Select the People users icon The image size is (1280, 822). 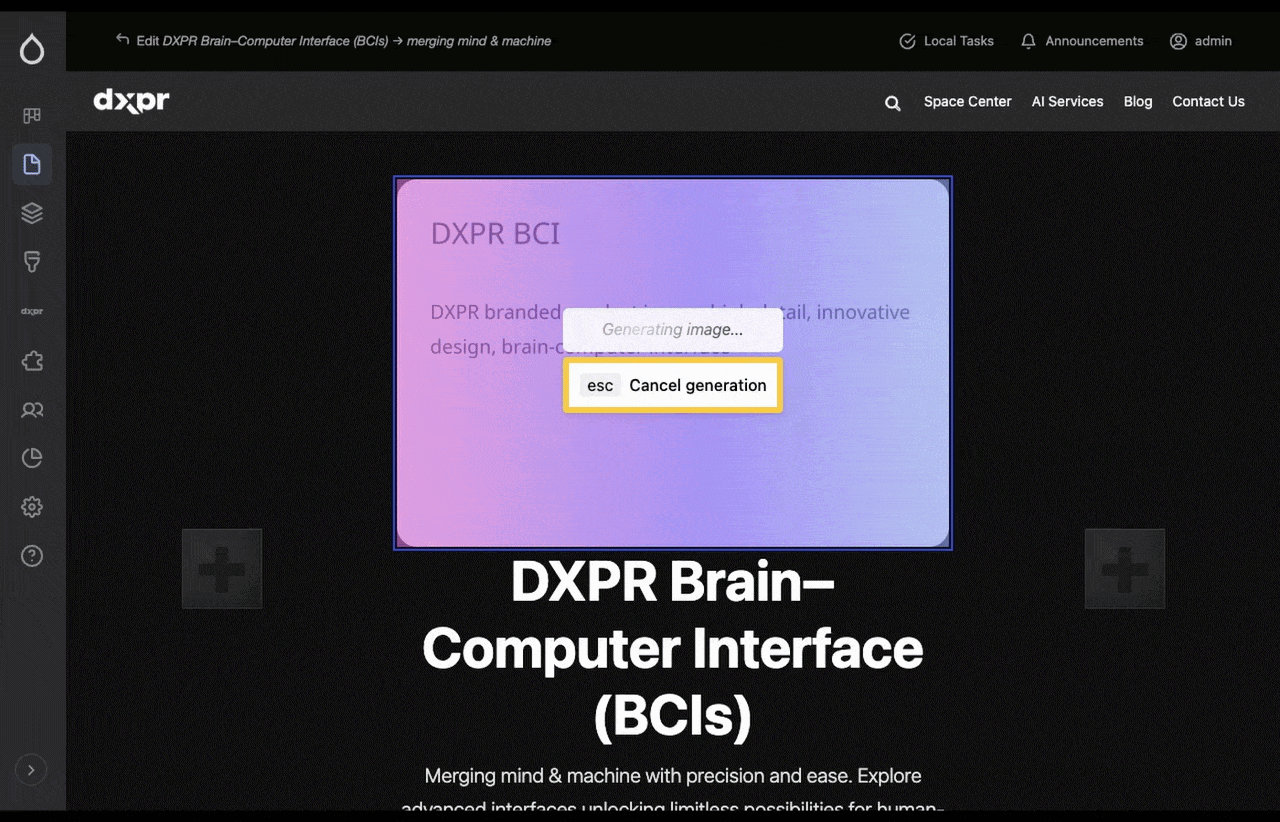point(31,409)
